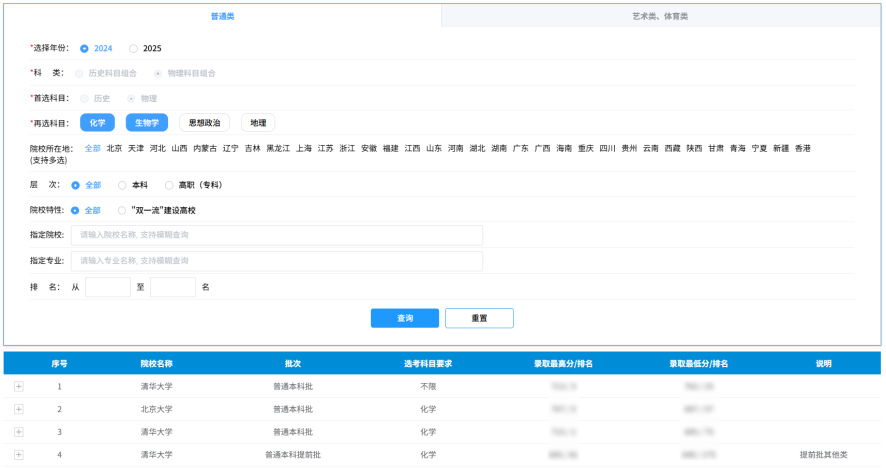Screen dimensions: 886x468
Task: Filter schools by 重庆 location
Action: [586, 148]
